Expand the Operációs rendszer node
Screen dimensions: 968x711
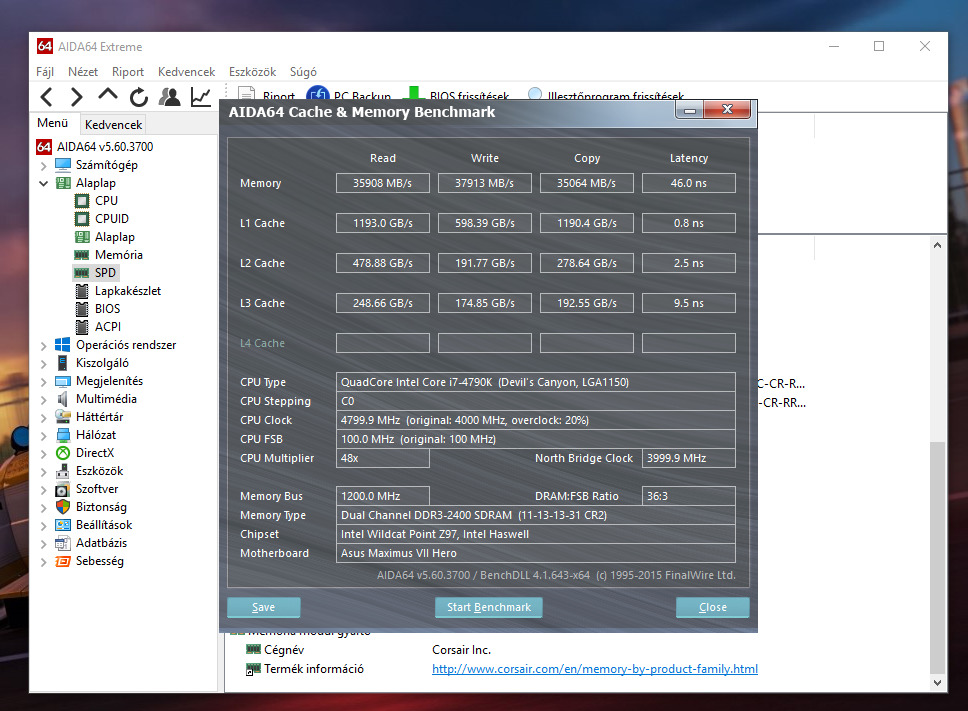[x=43, y=346]
